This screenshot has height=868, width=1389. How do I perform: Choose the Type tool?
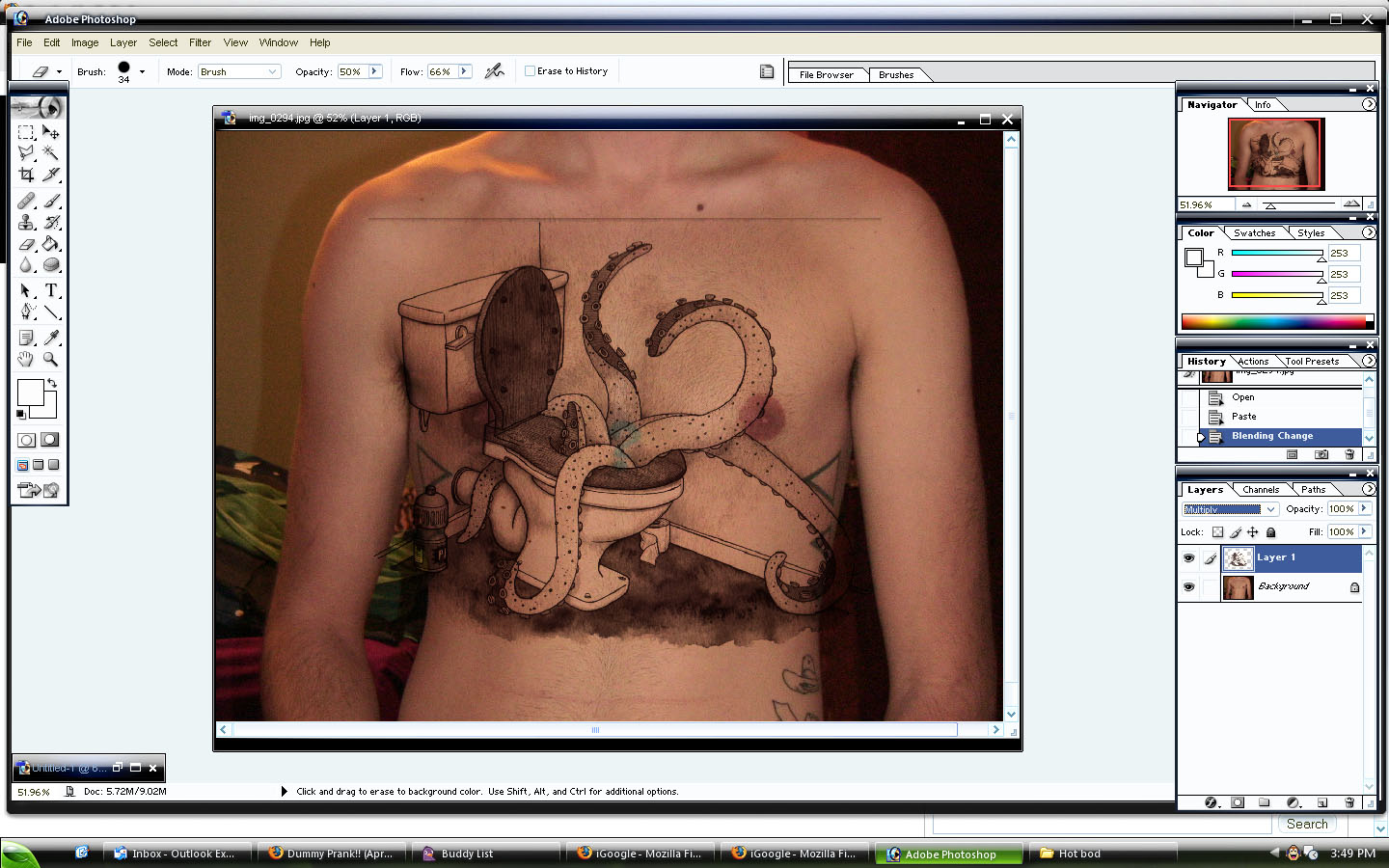coord(51,290)
